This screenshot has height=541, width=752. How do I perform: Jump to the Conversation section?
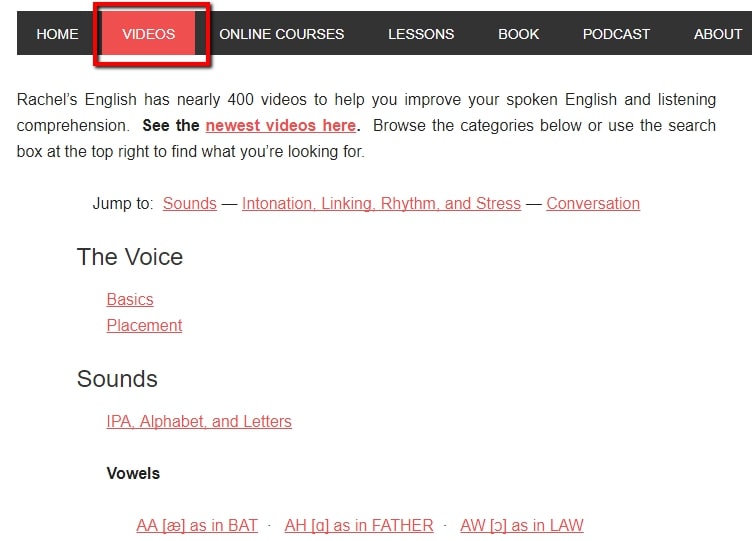[593, 203]
